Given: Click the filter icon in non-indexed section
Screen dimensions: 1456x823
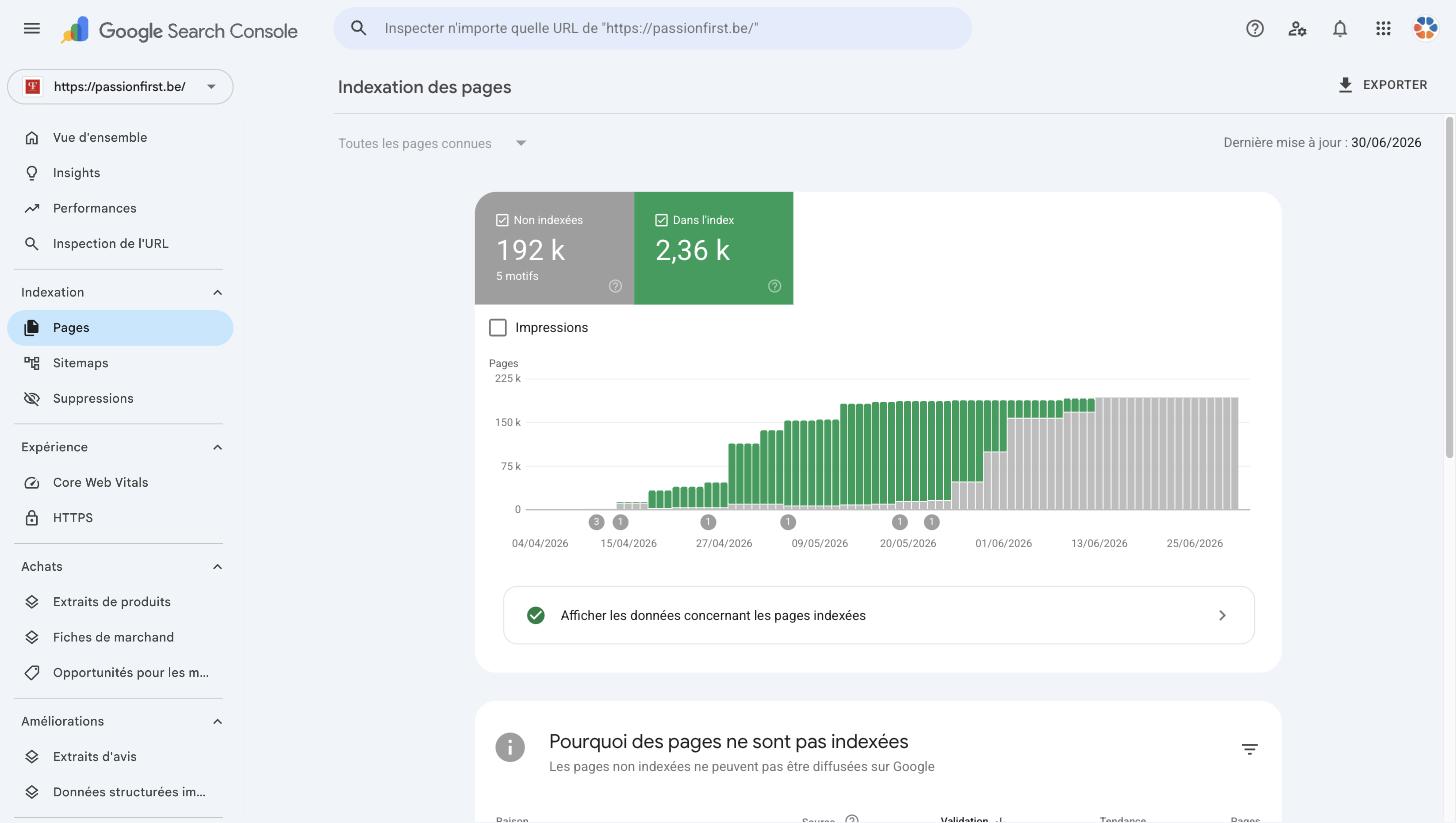Looking at the screenshot, I should (1250, 749).
